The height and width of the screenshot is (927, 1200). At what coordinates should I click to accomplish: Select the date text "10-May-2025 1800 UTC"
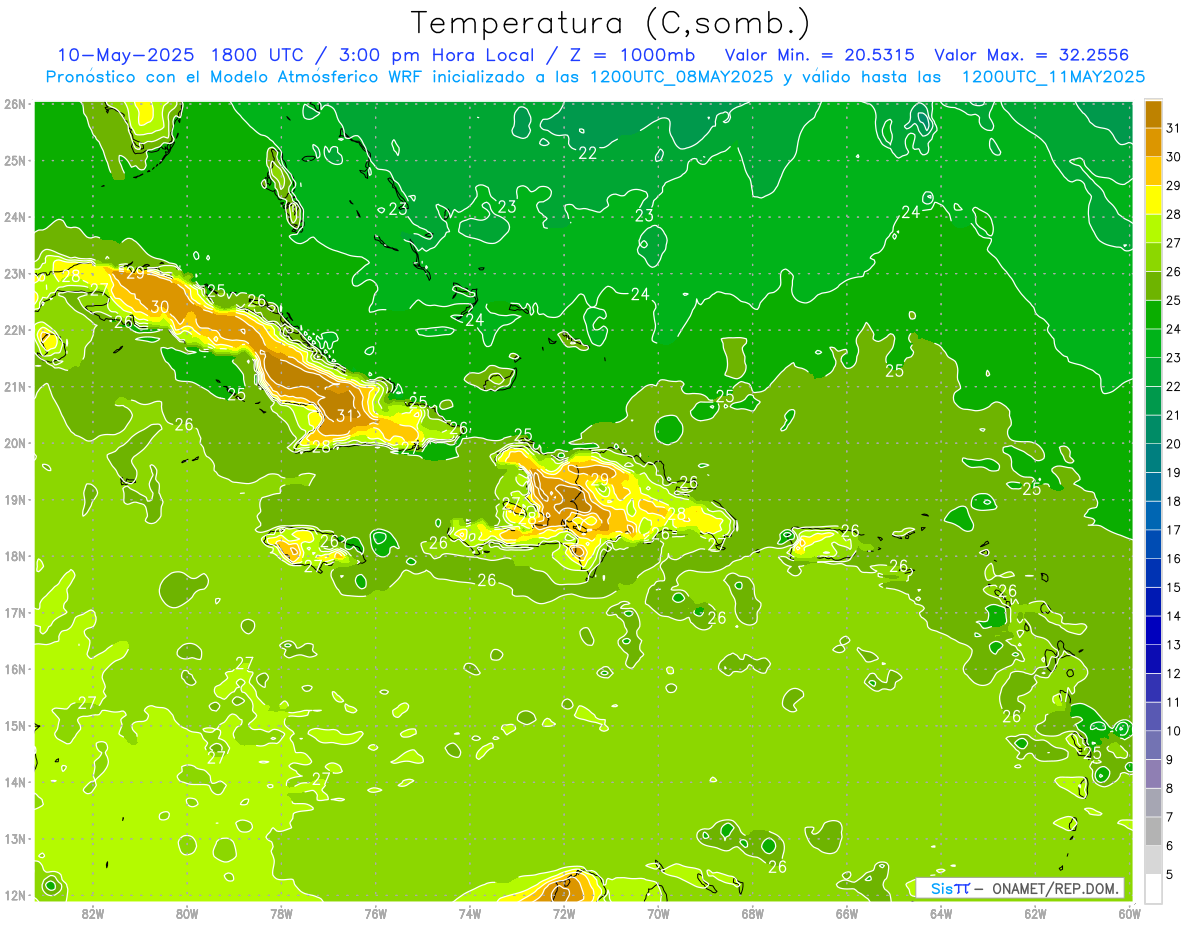pos(180,55)
